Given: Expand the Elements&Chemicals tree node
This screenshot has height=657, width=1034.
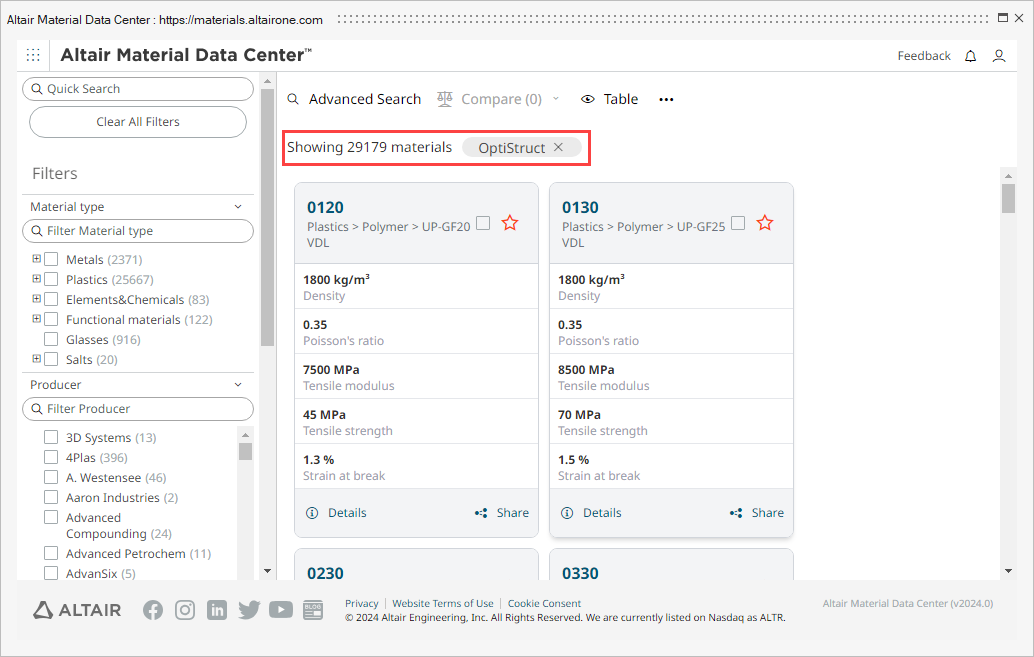Looking at the screenshot, I should click(x=37, y=299).
